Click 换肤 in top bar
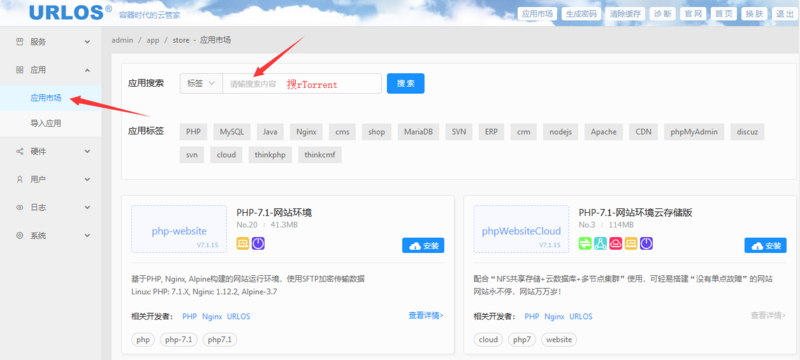The image size is (800, 360). point(754,14)
